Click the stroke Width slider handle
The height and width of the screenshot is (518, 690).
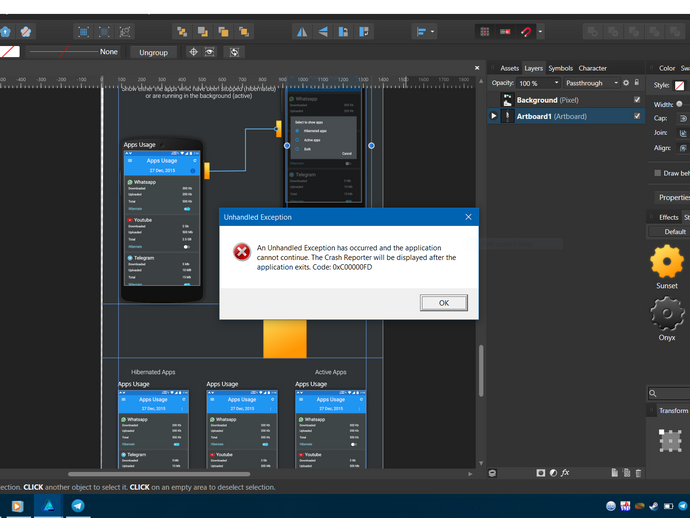pyautogui.click(x=679, y=104)
